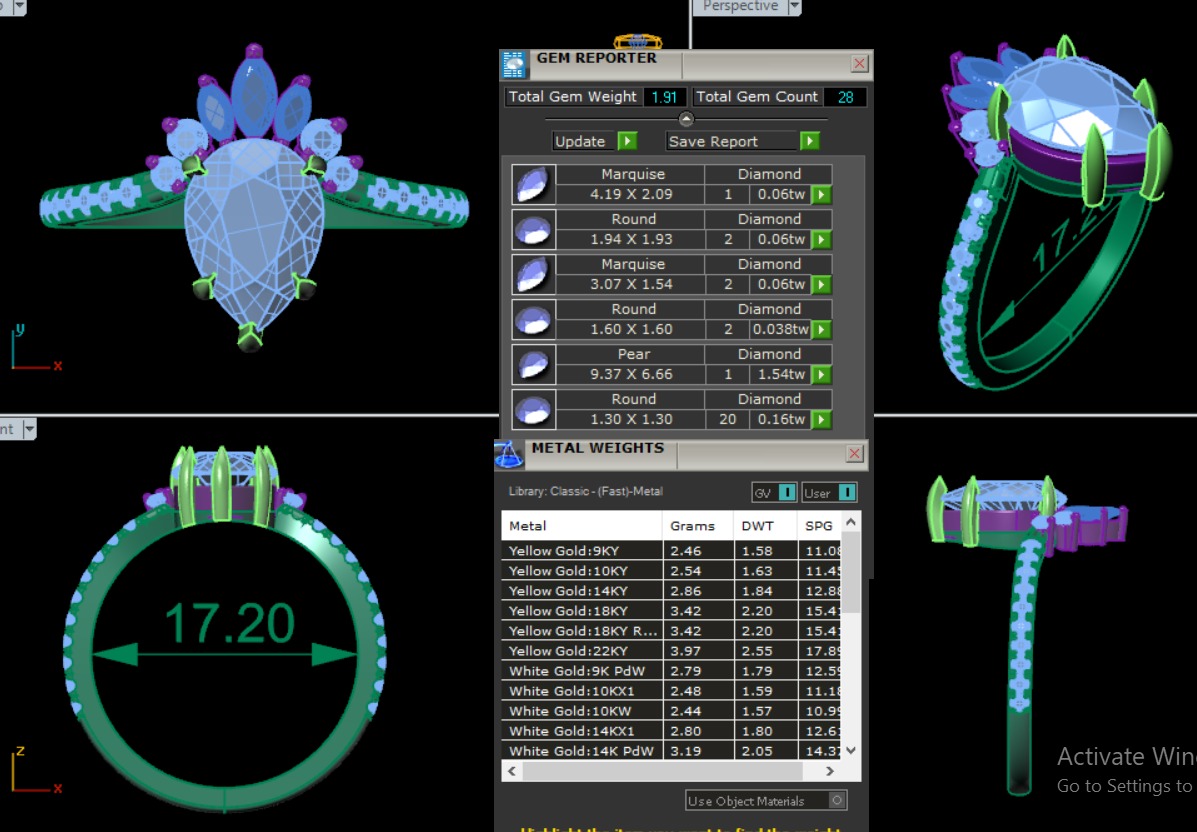Click the Round 1.60 X 1.60 gem thumbnail
The width and height of the screenshot is (1197, 832).
coord(533,320)
